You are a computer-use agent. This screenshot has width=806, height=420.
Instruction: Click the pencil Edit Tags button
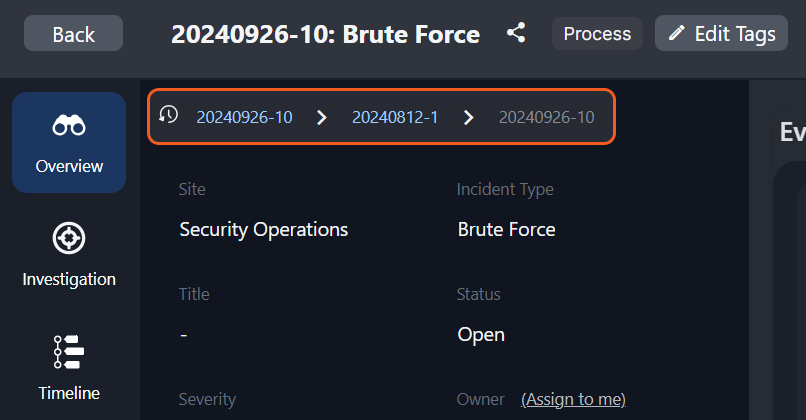point(721,33)
